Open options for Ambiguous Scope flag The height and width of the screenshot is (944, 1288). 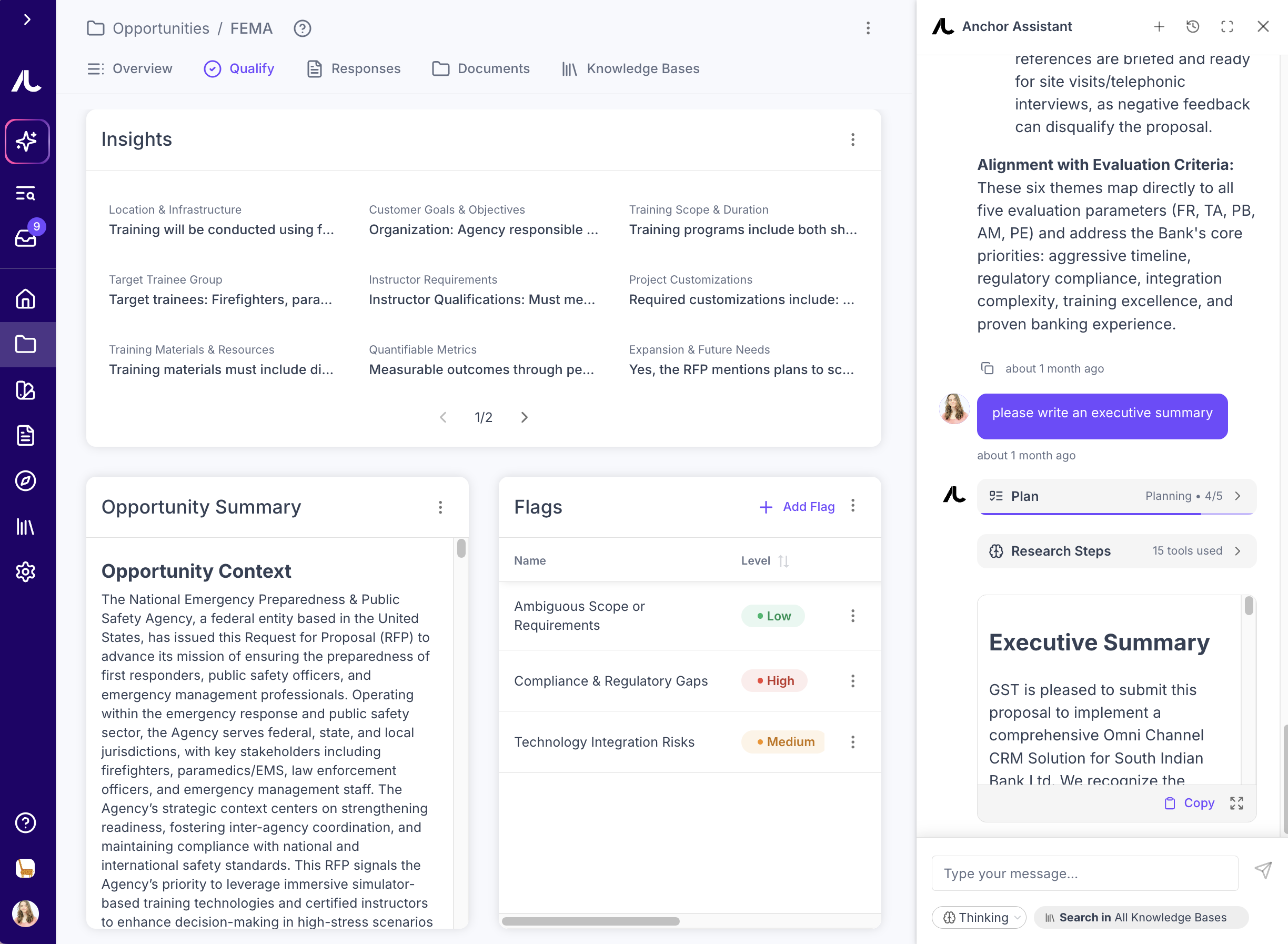coord(852,616)
